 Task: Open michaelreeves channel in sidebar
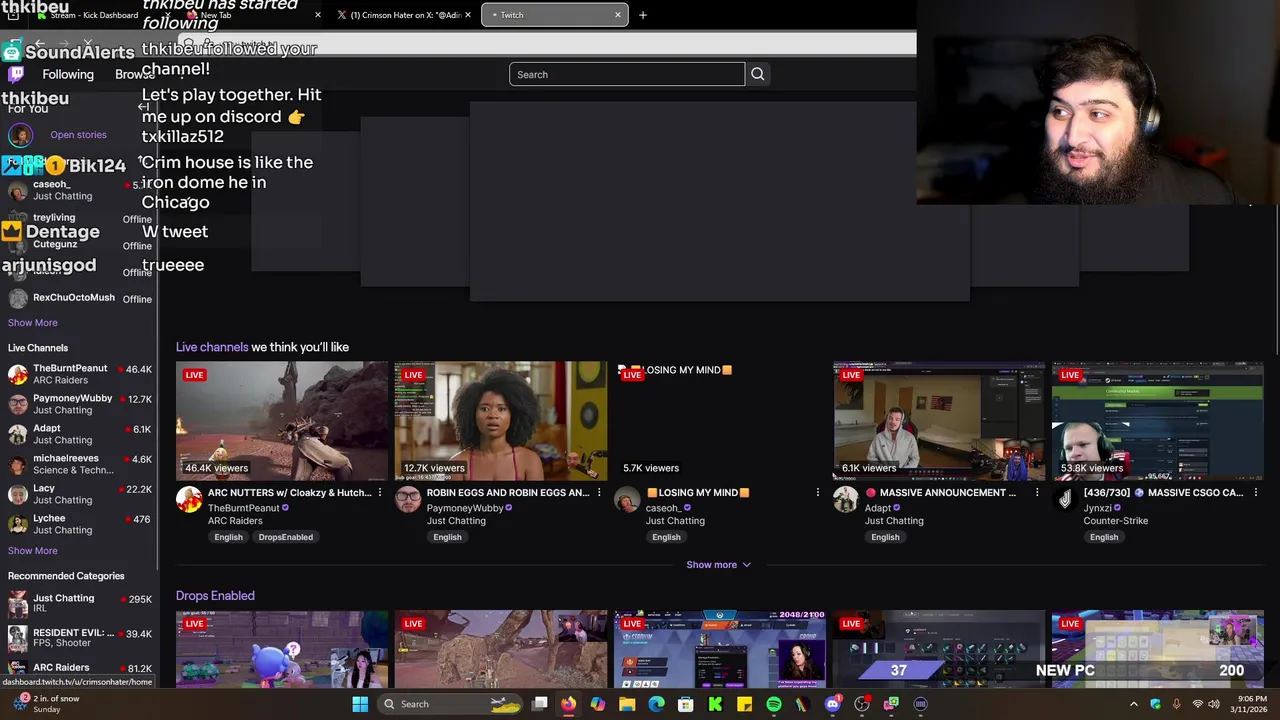(x=79, y=464)
